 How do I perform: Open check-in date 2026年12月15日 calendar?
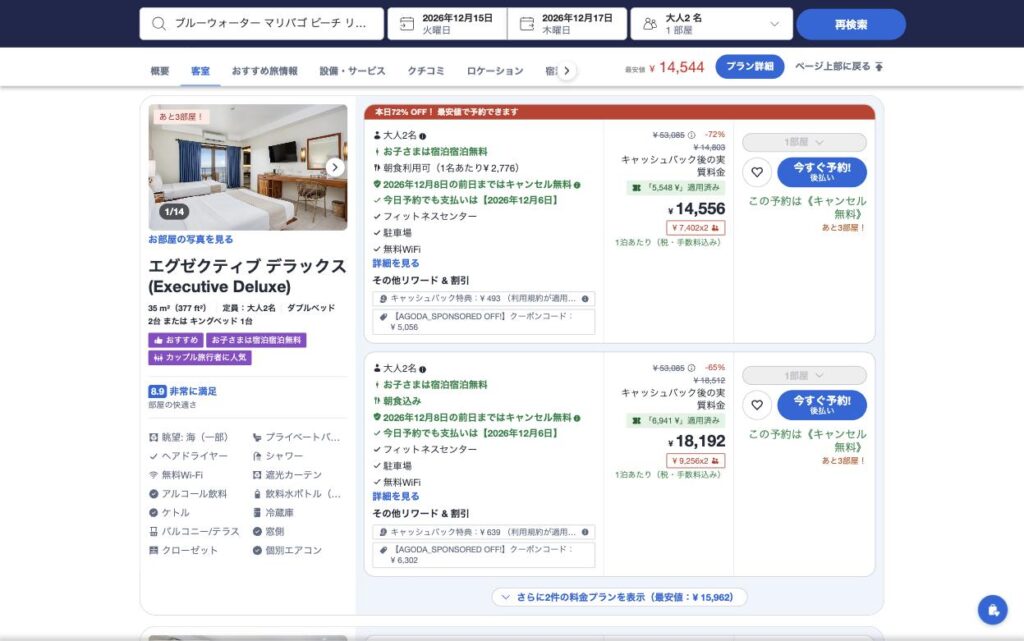447,24
